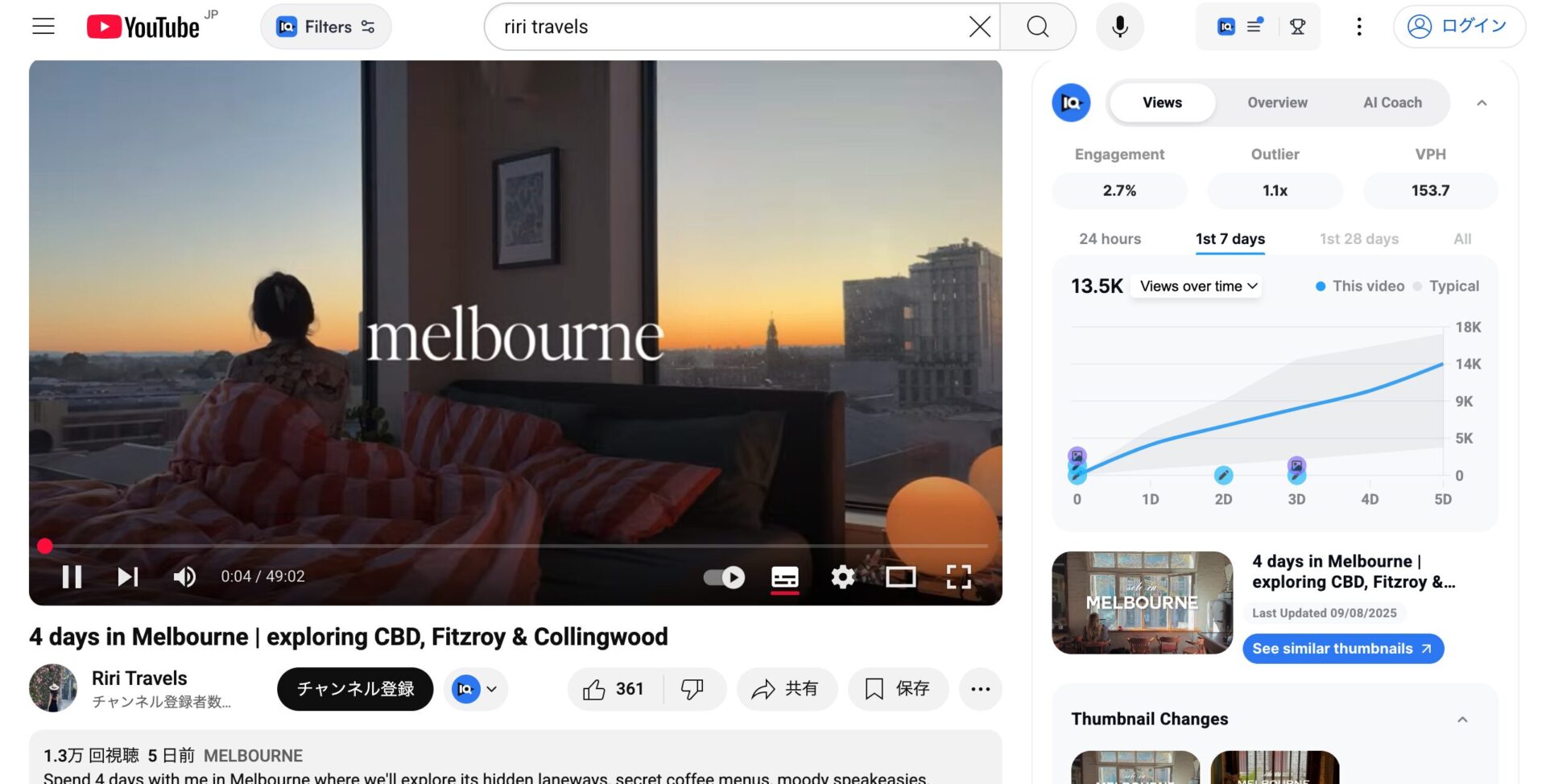The height and width of the screenshot is (784, 1546).
Task: Subscribe with チャンネル登録 button
Action: [355, 689]
